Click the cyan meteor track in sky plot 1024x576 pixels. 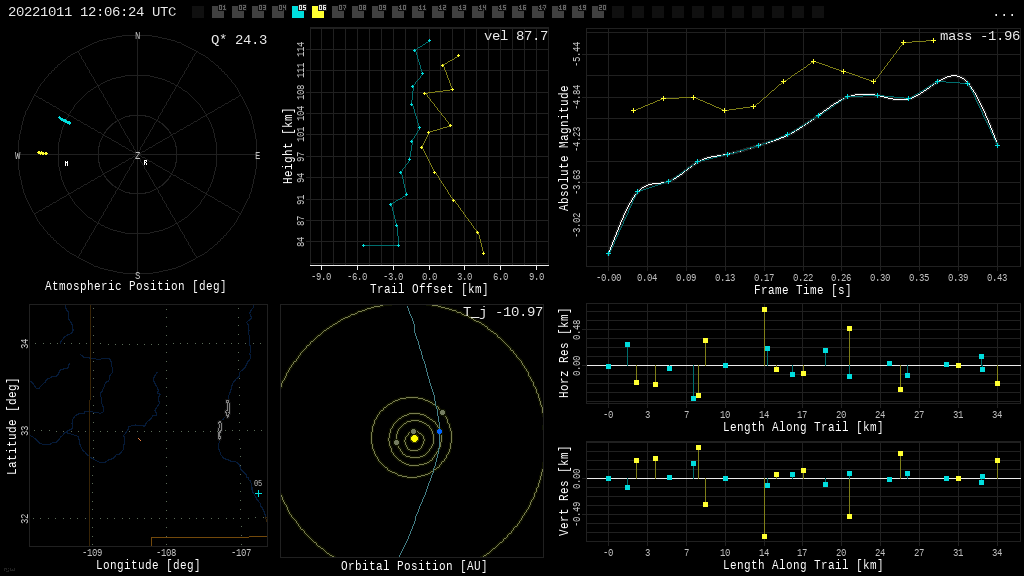(x=65, y=120)
